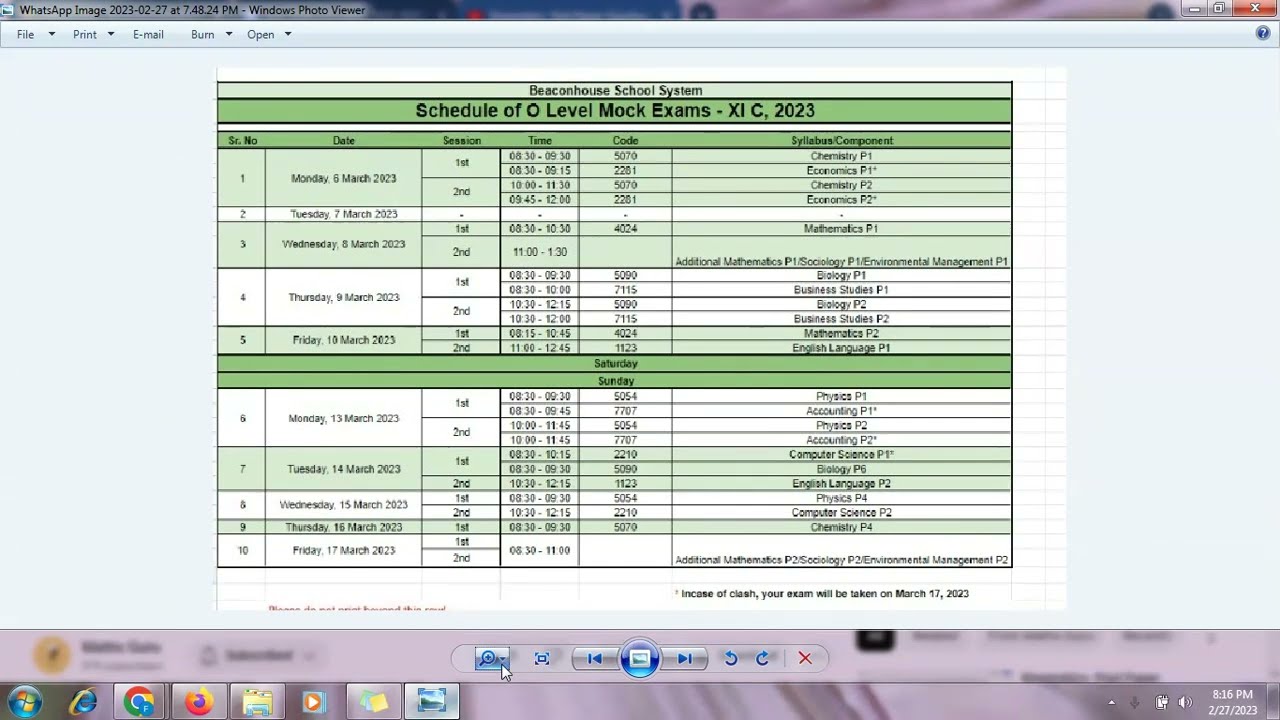Click 'Beaconhouse School System' heading
The height and width of the screenshot is (720, 1280).
coord(615,90)
